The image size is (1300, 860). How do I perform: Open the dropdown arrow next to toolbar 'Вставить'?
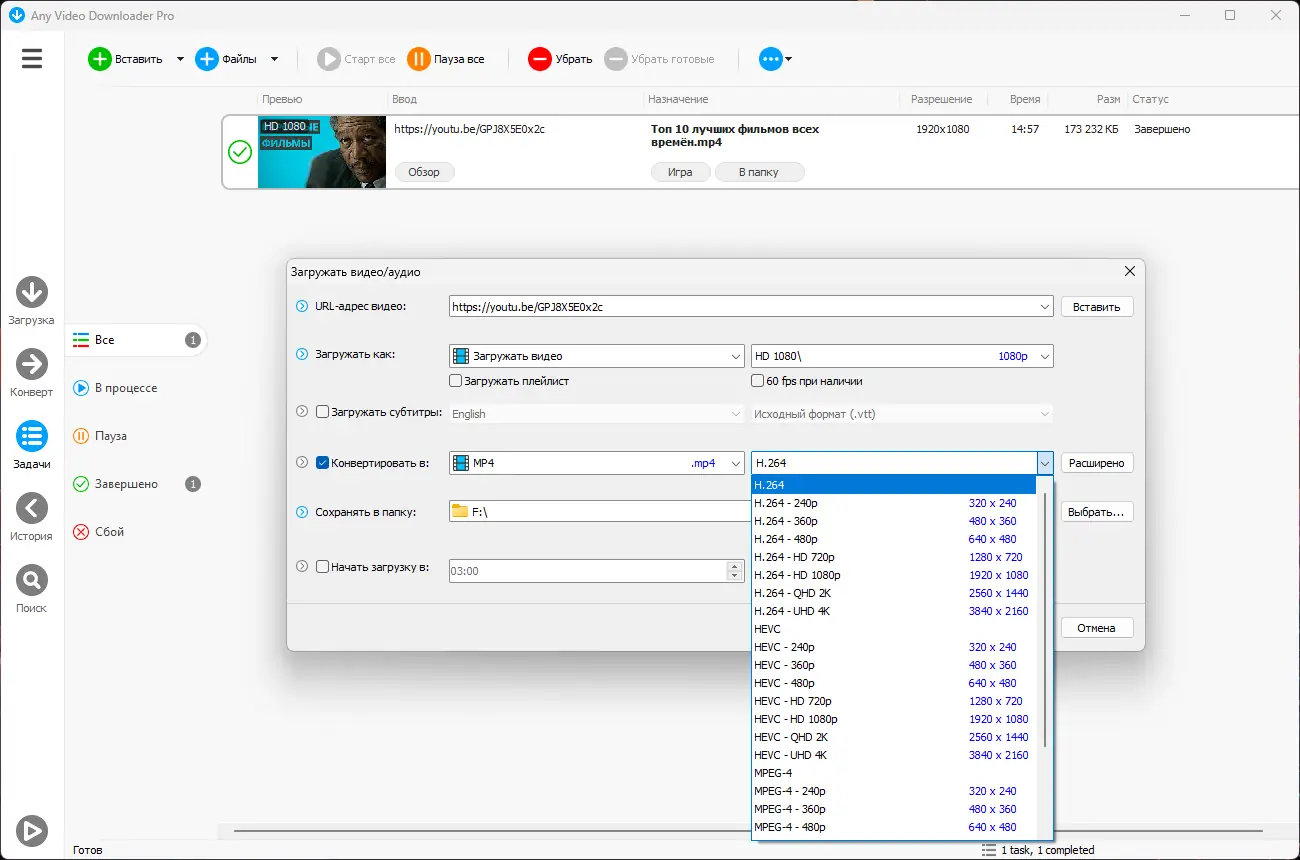tap(180, 59)
